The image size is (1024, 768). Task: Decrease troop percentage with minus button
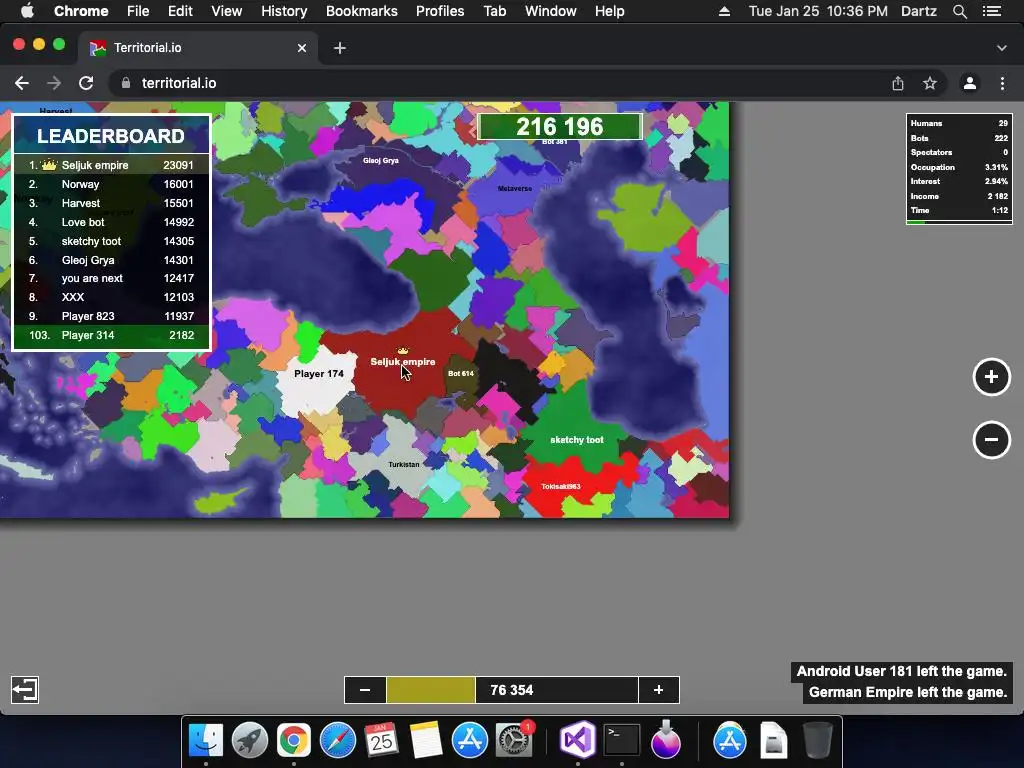[x=365, y=690]
